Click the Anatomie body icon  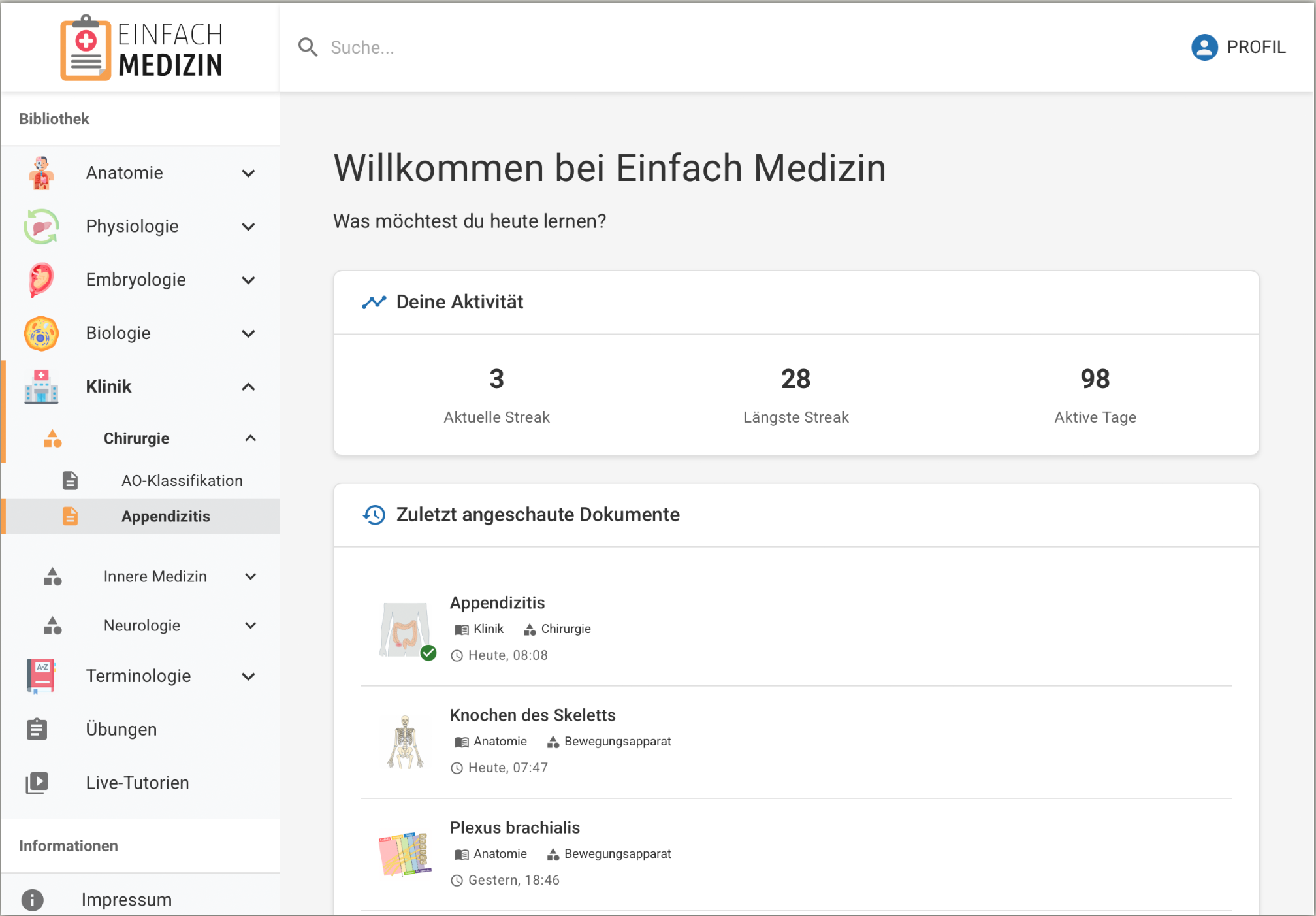[41, 173]
